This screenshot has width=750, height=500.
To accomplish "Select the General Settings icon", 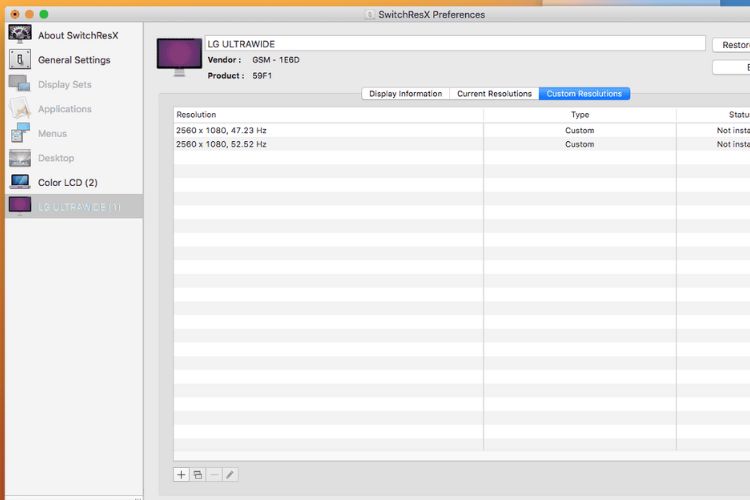I will pyautogui.click(x=20, y=59).
